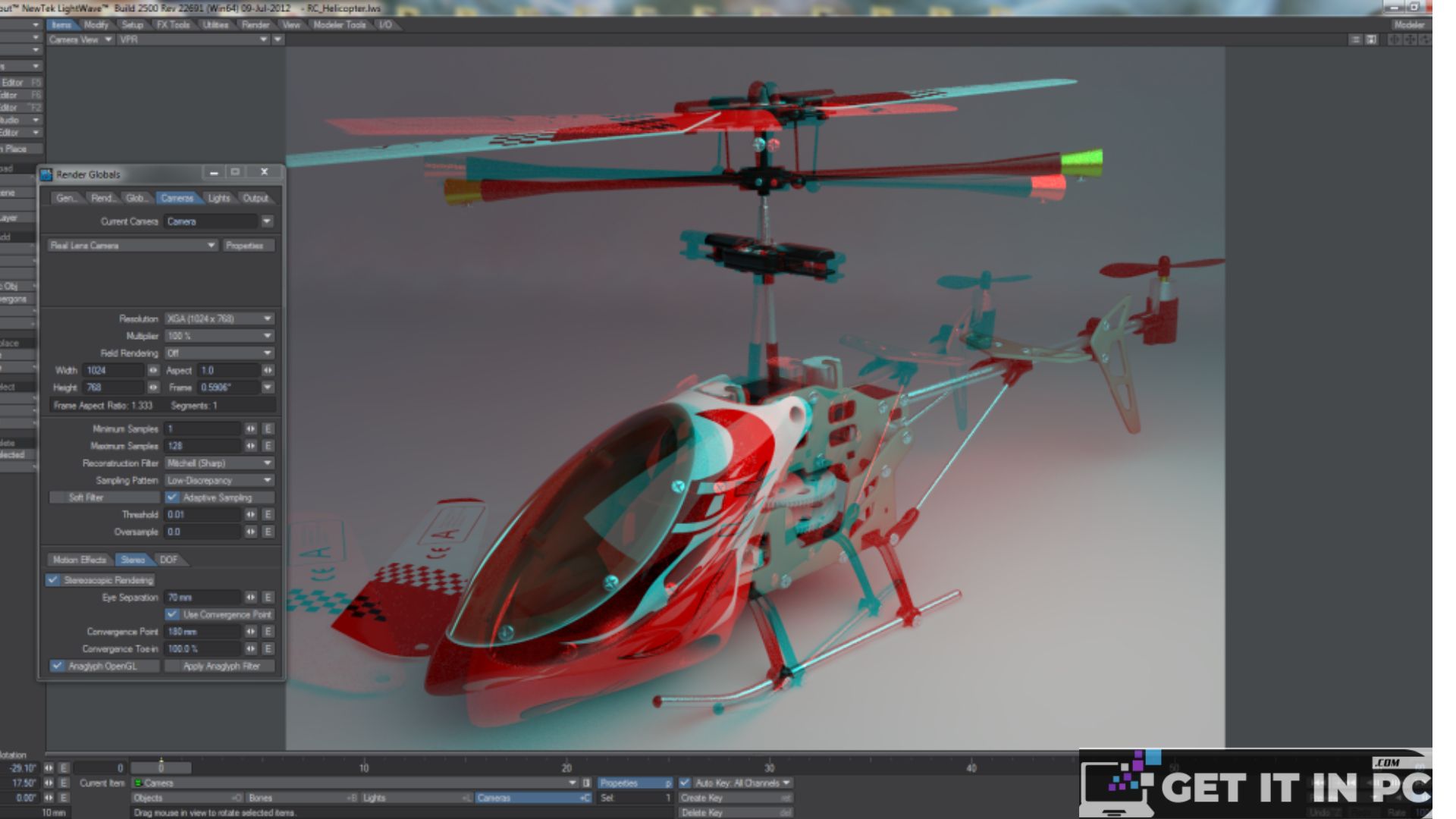Click envelope E button for Convergence Toe-in
The height and width of the screenshot is (819, 1456).
click(x=268, y=649)
